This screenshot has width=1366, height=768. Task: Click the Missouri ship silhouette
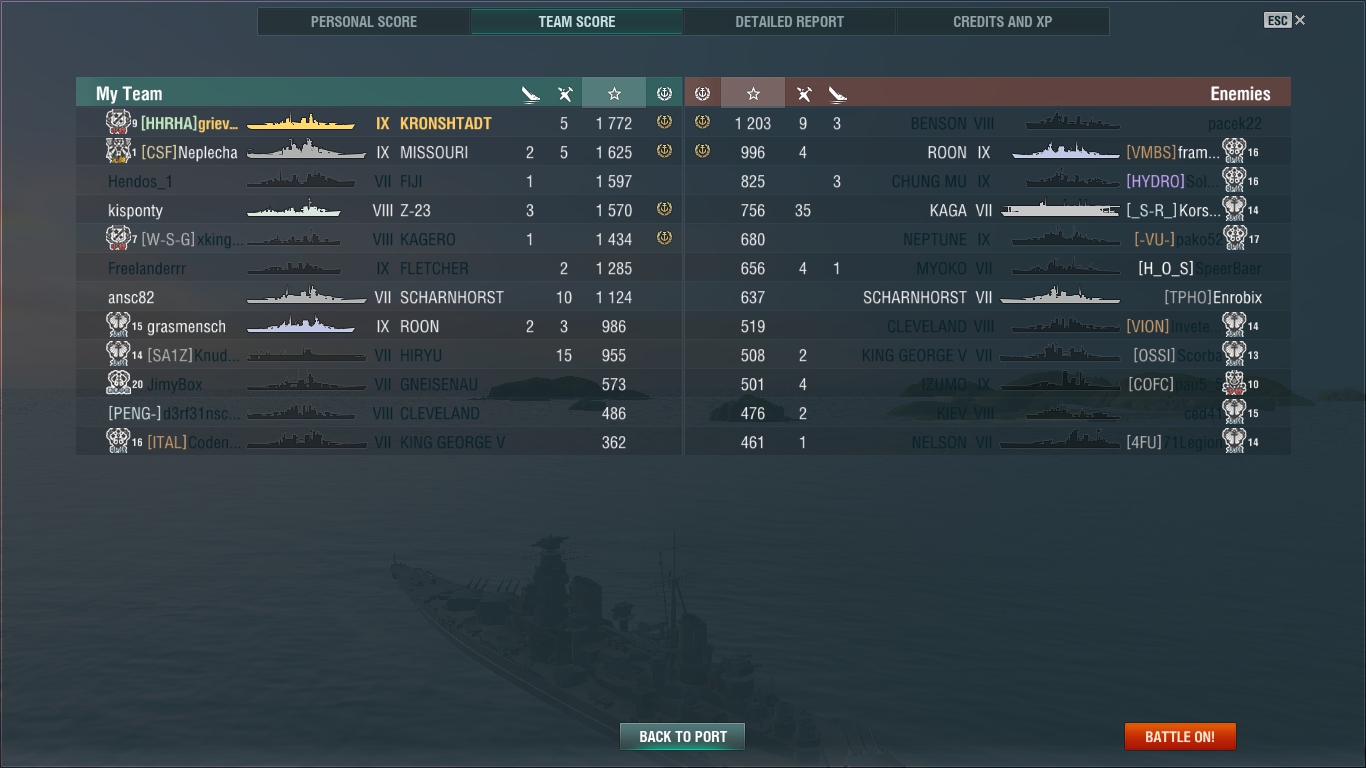pyautogui.click(x=306, y=152)
